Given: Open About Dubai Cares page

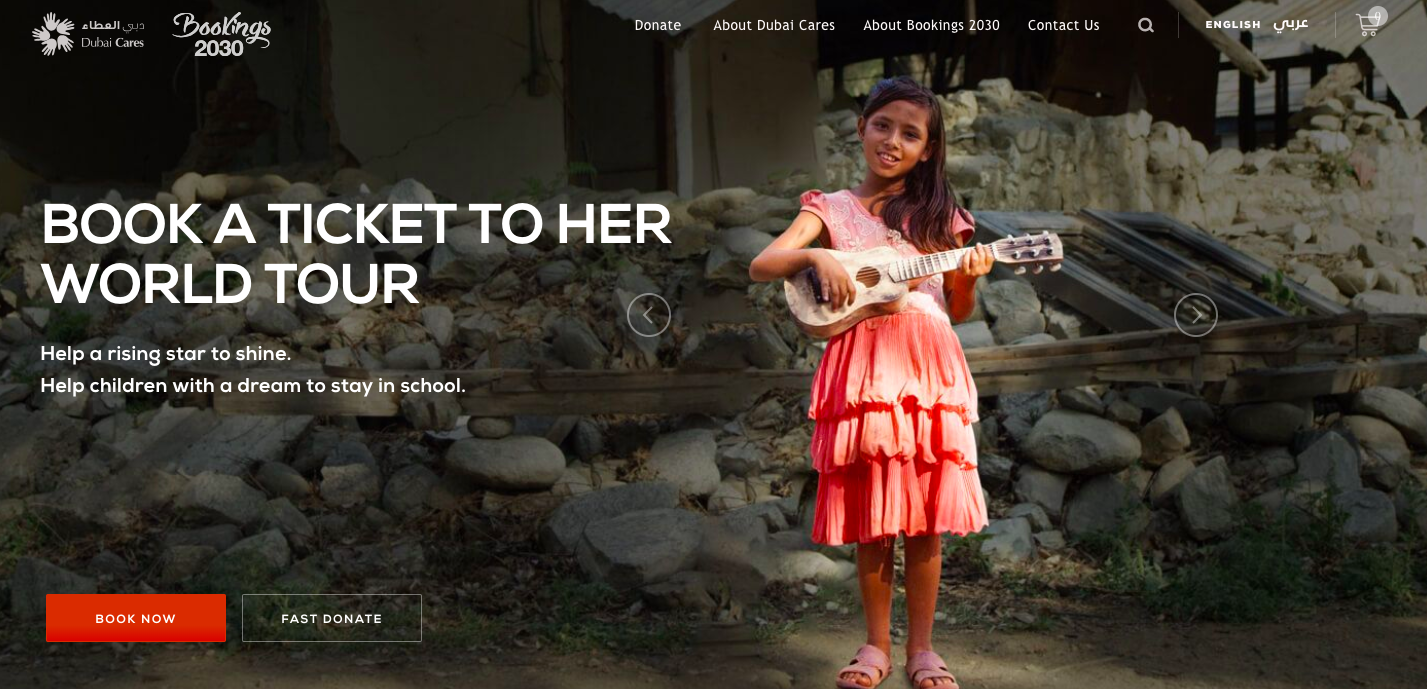Looking at the screenshot, I should [x=774, y=26].
